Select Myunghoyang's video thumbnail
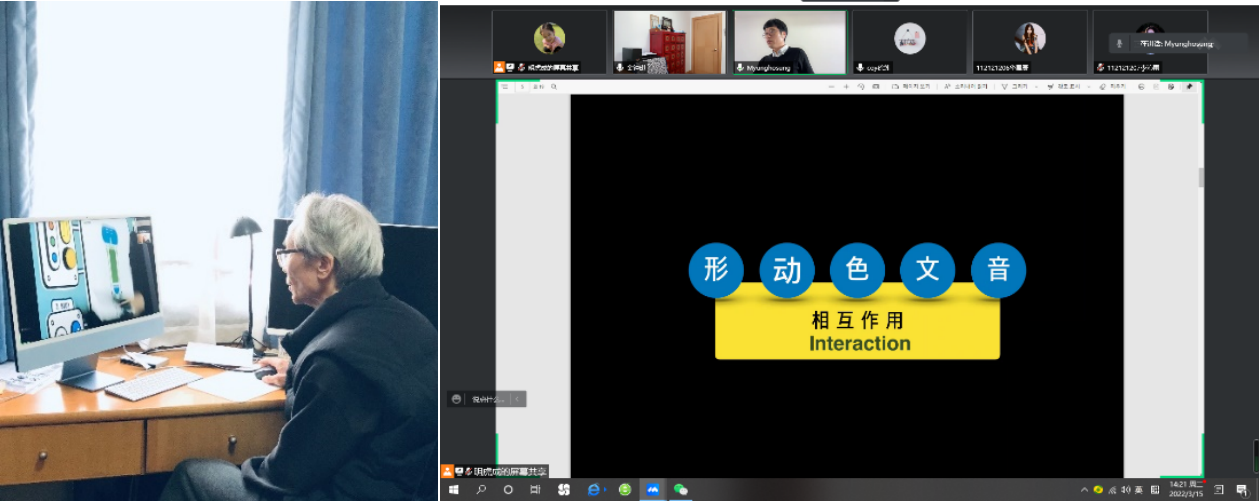The width and height of the screenshot is (1259, 501). [790, 42]
